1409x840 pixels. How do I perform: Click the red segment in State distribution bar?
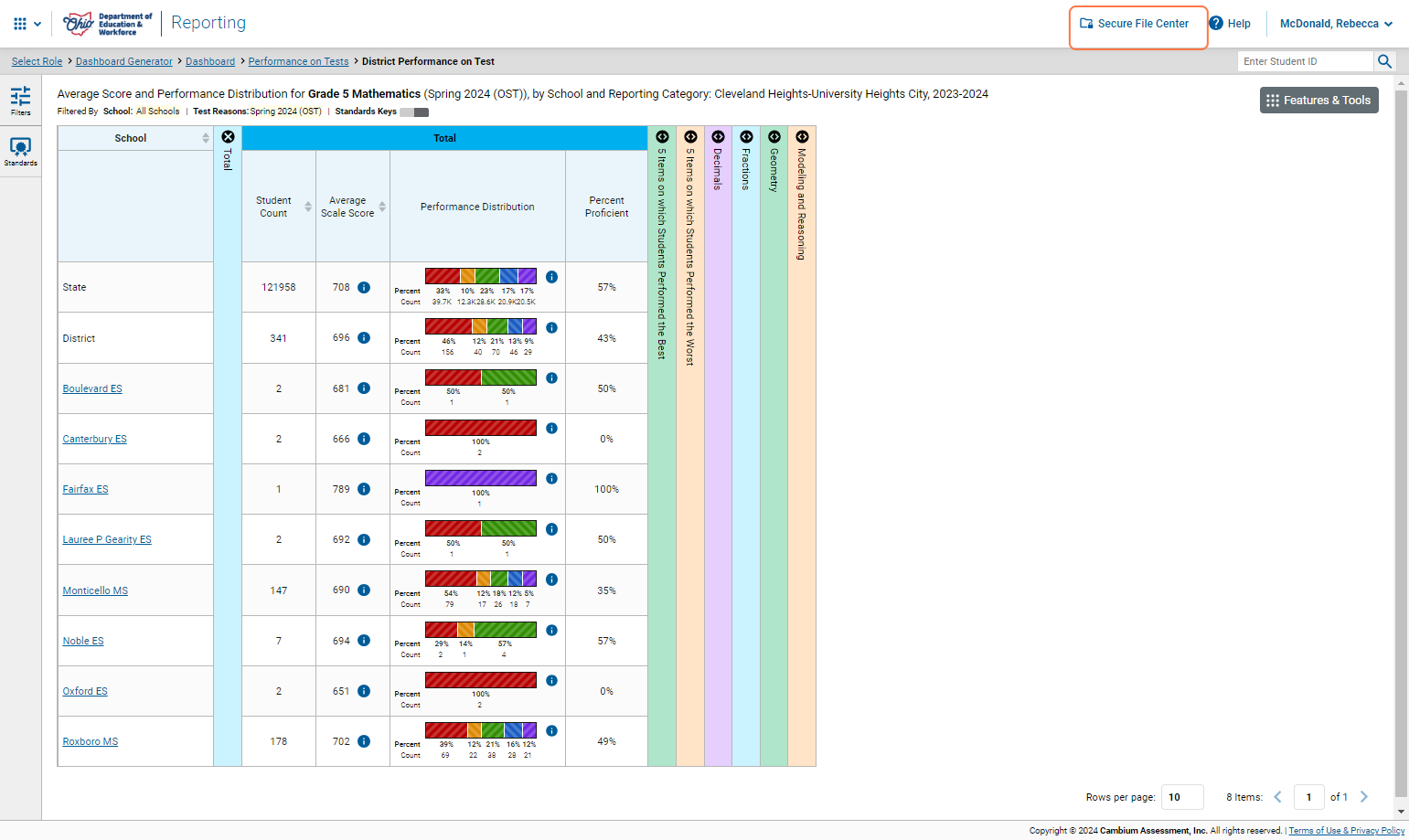[443, 276]
